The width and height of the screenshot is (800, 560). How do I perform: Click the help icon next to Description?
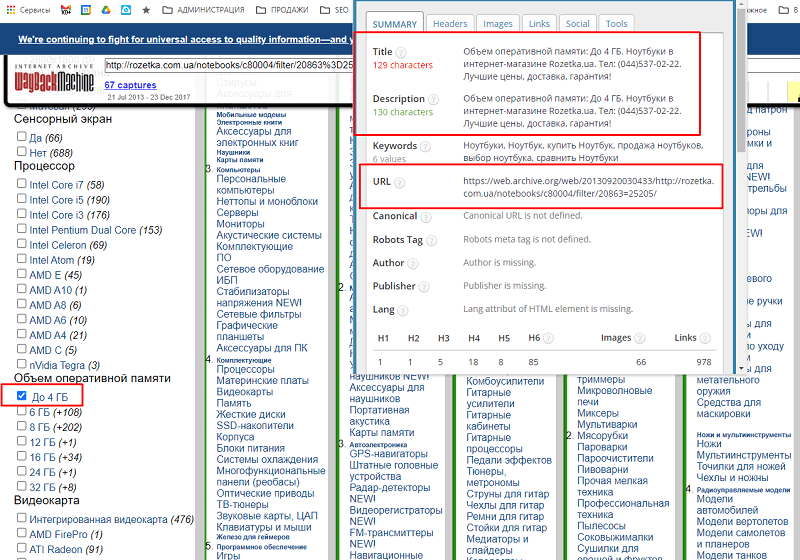coord(433,99)
